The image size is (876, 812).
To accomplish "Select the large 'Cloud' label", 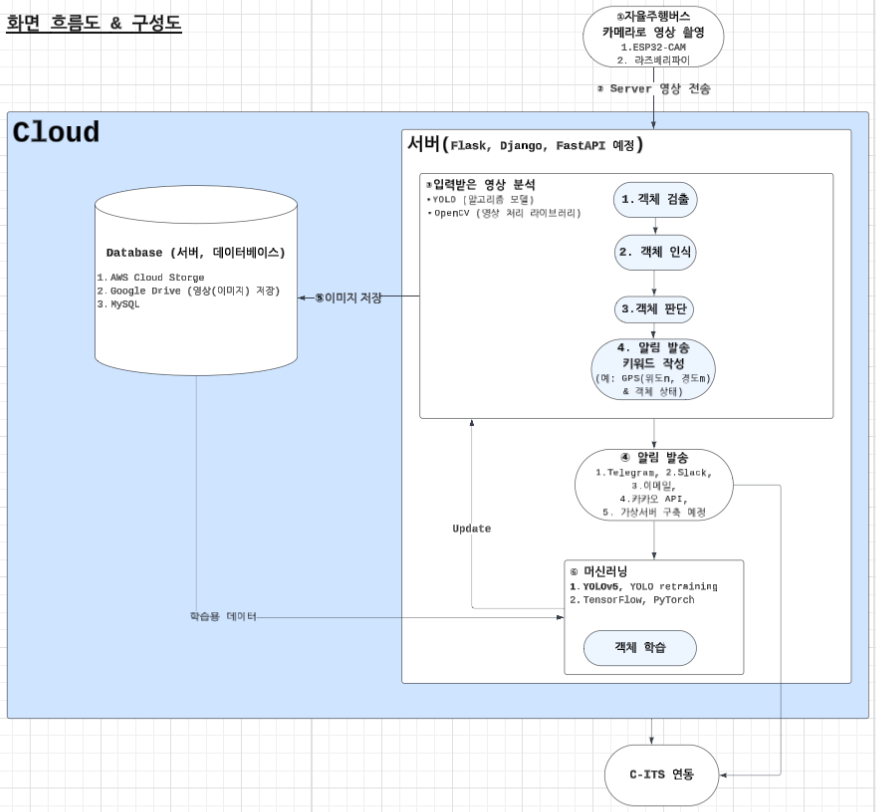I will [x=56, y=133].
